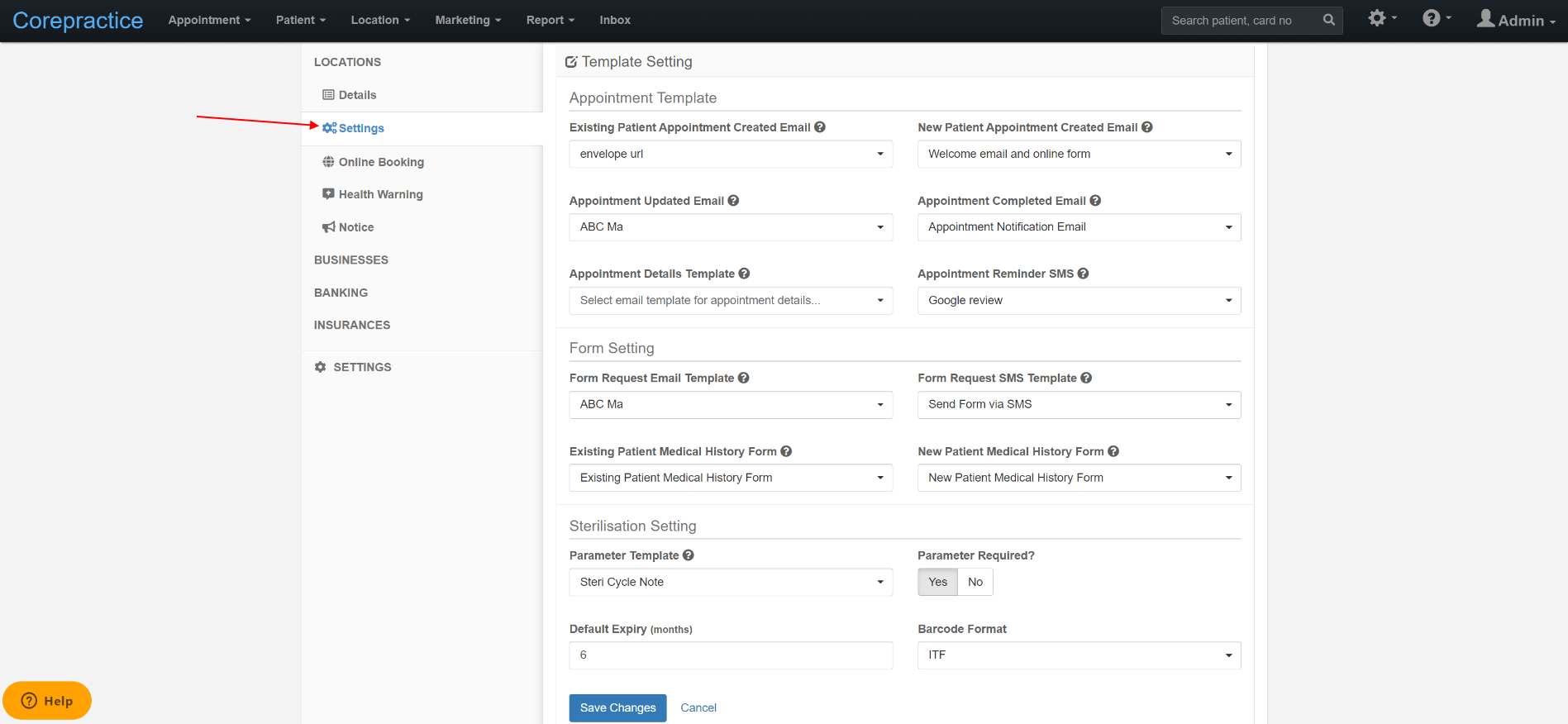This screenshot has width=1568, height=724.
Task: Show help for Existing Patient Appointment Created Email
Action: click(820, 127)
